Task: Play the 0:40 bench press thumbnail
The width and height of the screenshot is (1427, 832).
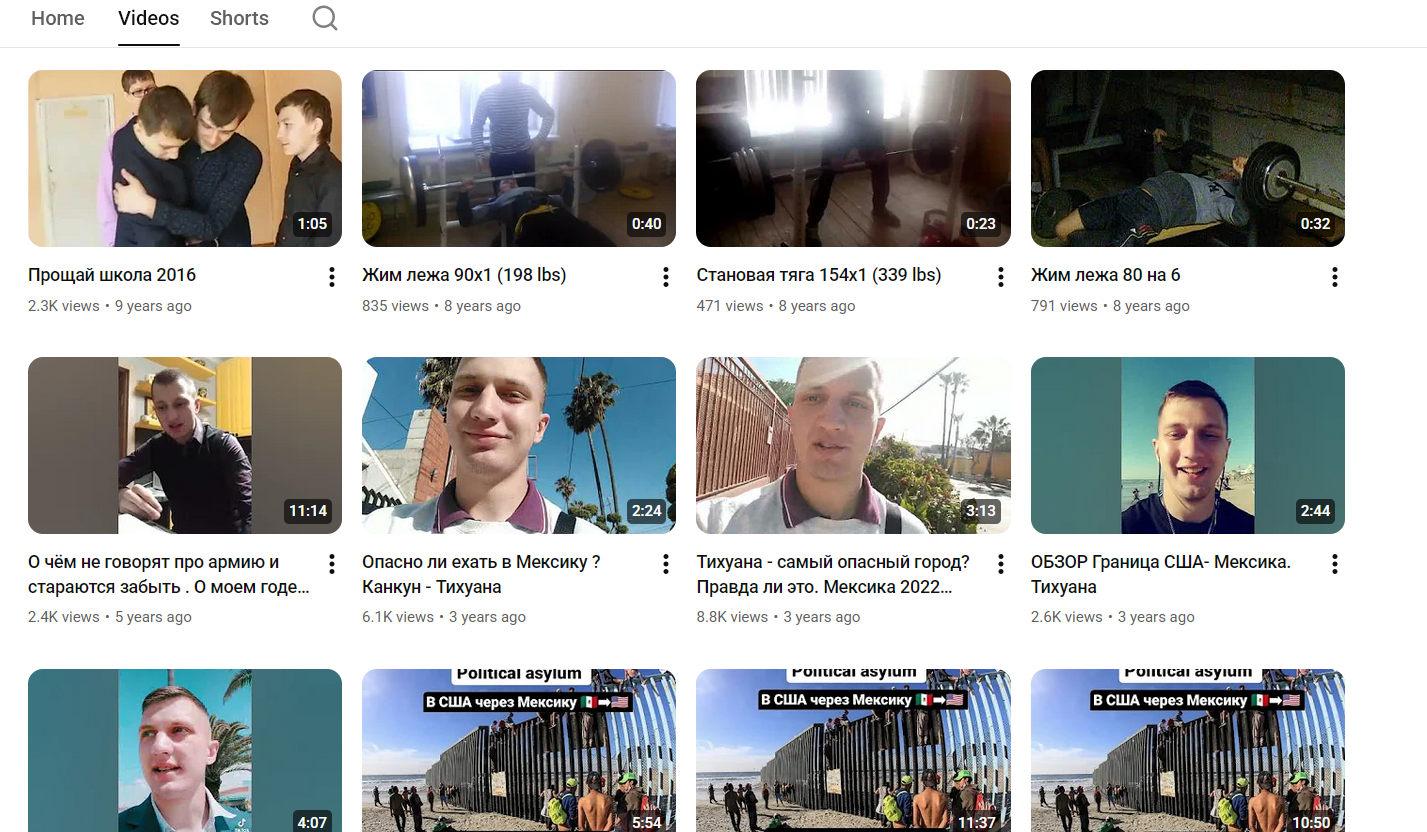Action: click(x=518, y=158)
